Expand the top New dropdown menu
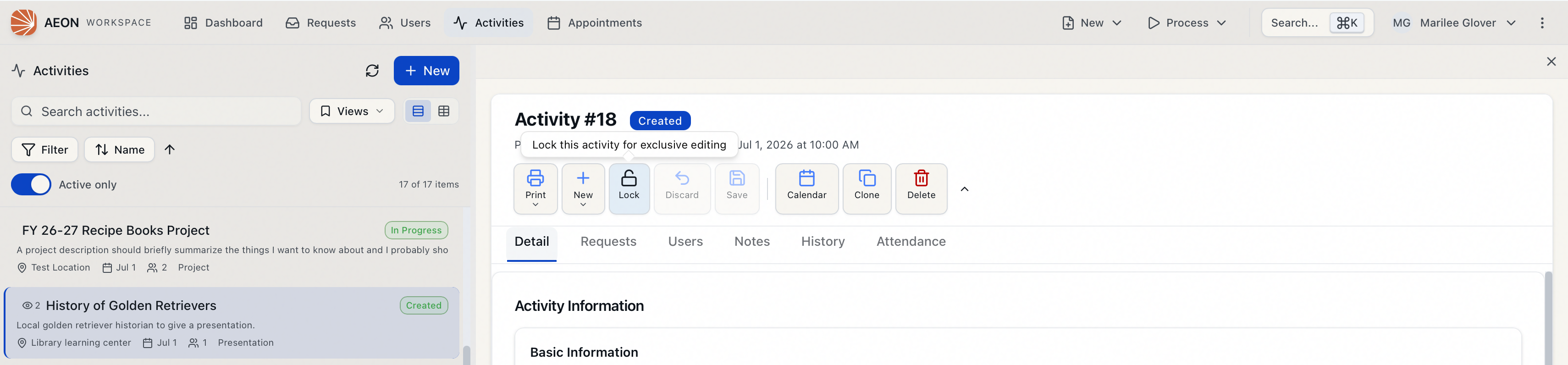 point(1091,22)
